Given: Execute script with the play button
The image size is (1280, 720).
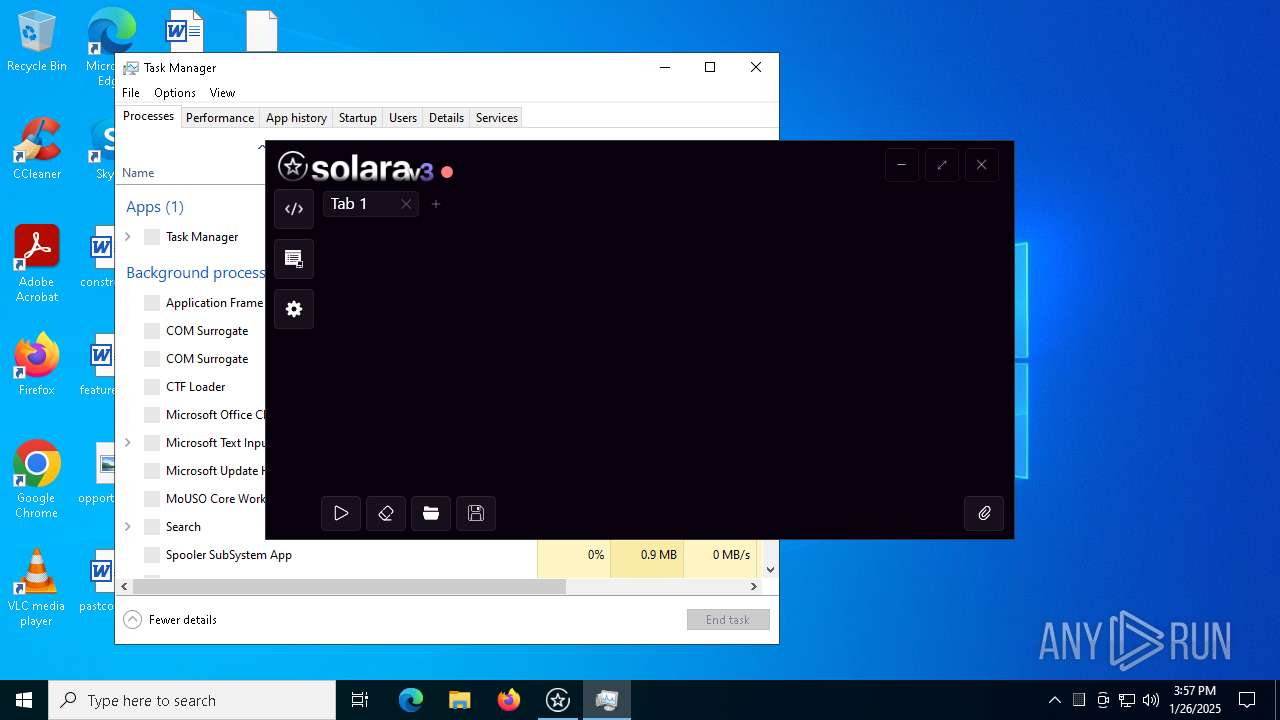Looking at the screenshot, I should pyautogui.click(x=341, y=513).
